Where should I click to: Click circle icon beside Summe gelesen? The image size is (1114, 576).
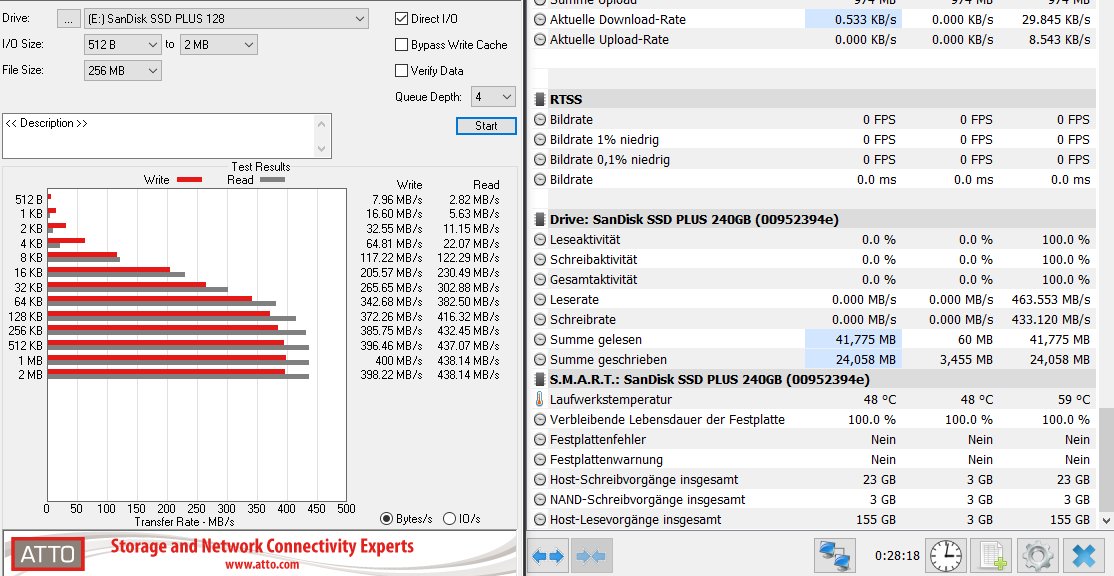click(540, 339)
